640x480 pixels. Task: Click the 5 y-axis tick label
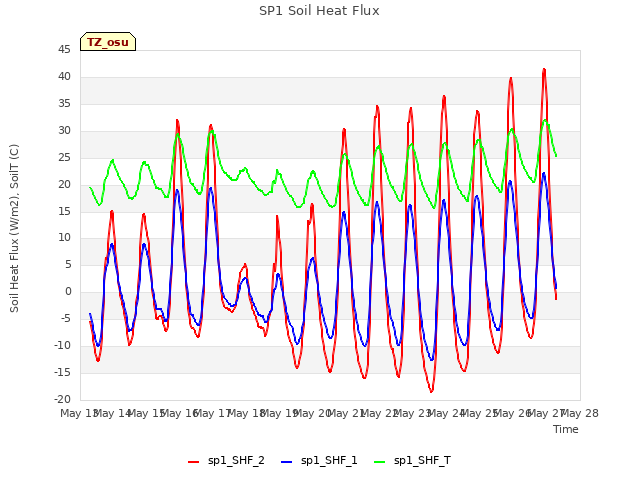68,264
